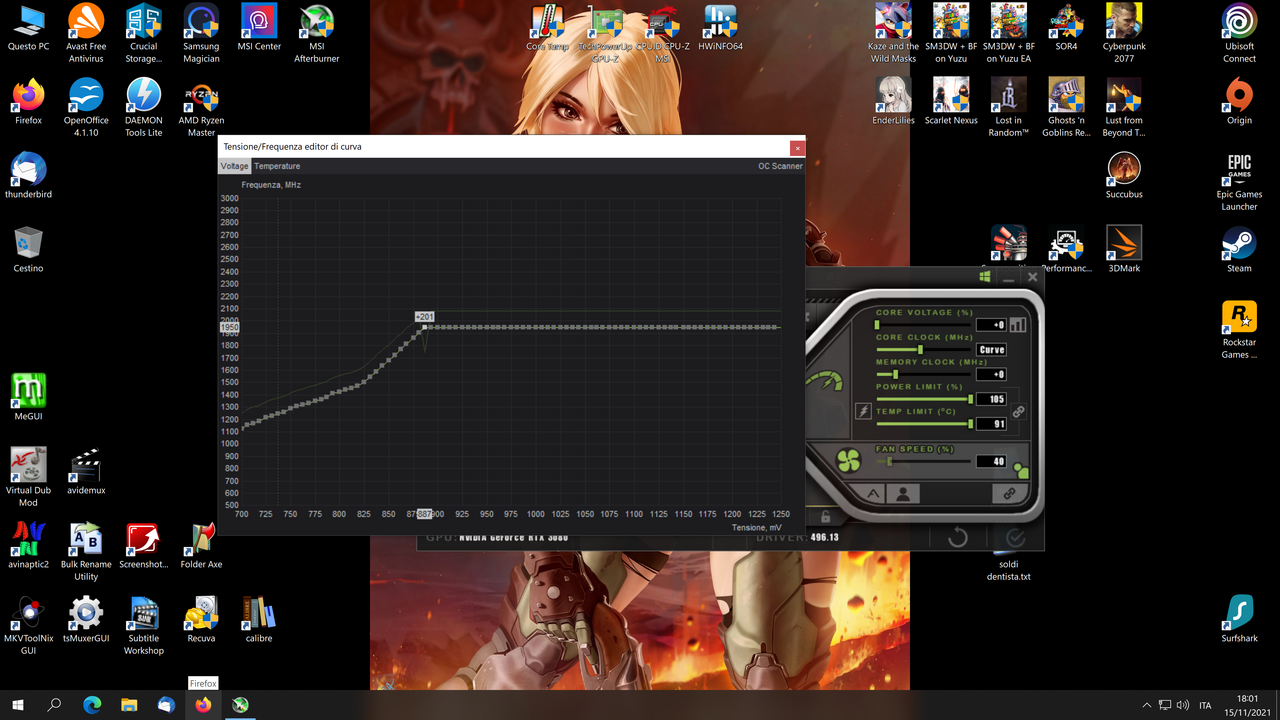Click the green fan icon in Afterburner
The width and height of the screenshot is (1280, 720).
(848, 461)
